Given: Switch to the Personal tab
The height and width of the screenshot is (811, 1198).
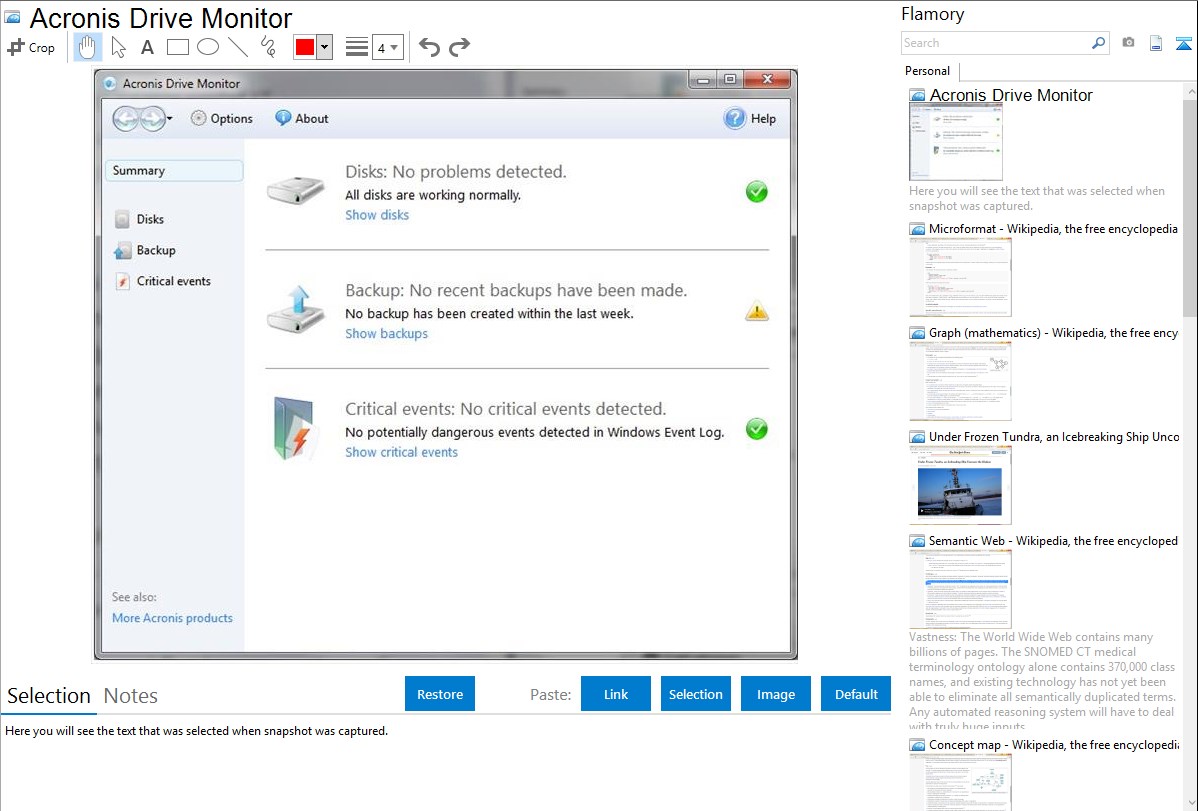Looking at the screenshot, I should [928, 70].
